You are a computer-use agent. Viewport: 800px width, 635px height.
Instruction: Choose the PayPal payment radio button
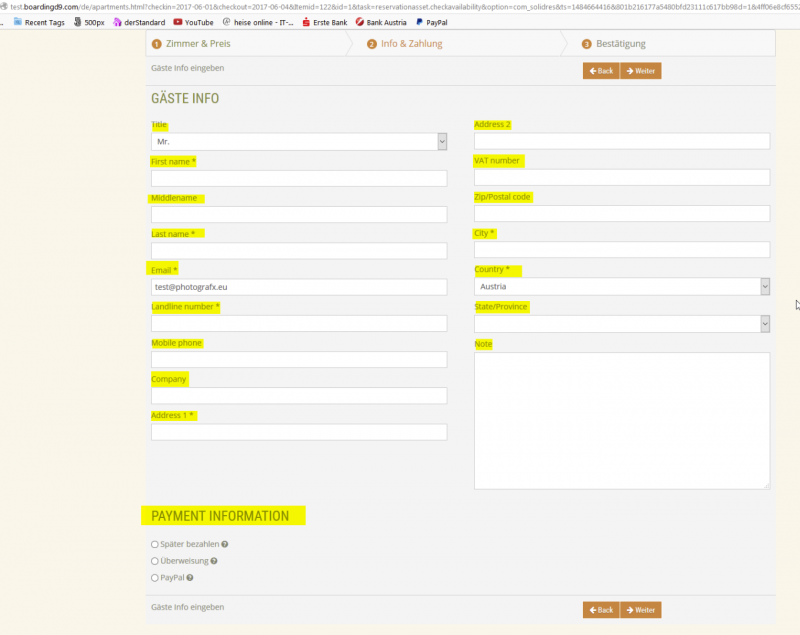coord(155,578)
